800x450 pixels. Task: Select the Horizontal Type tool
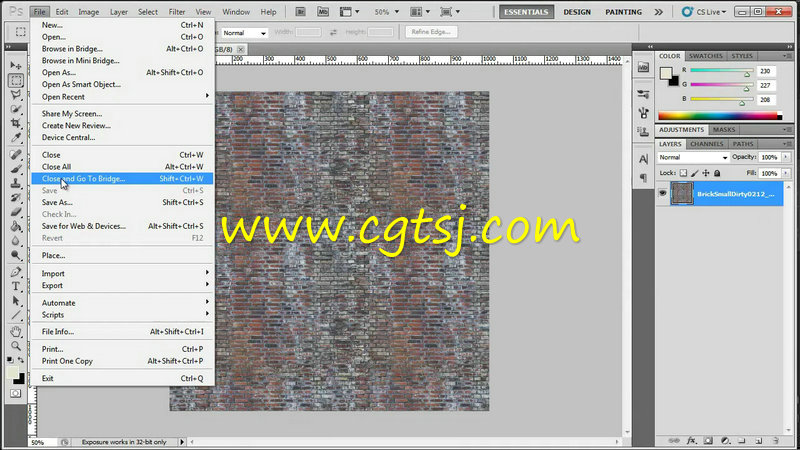(x=16, y=286)
